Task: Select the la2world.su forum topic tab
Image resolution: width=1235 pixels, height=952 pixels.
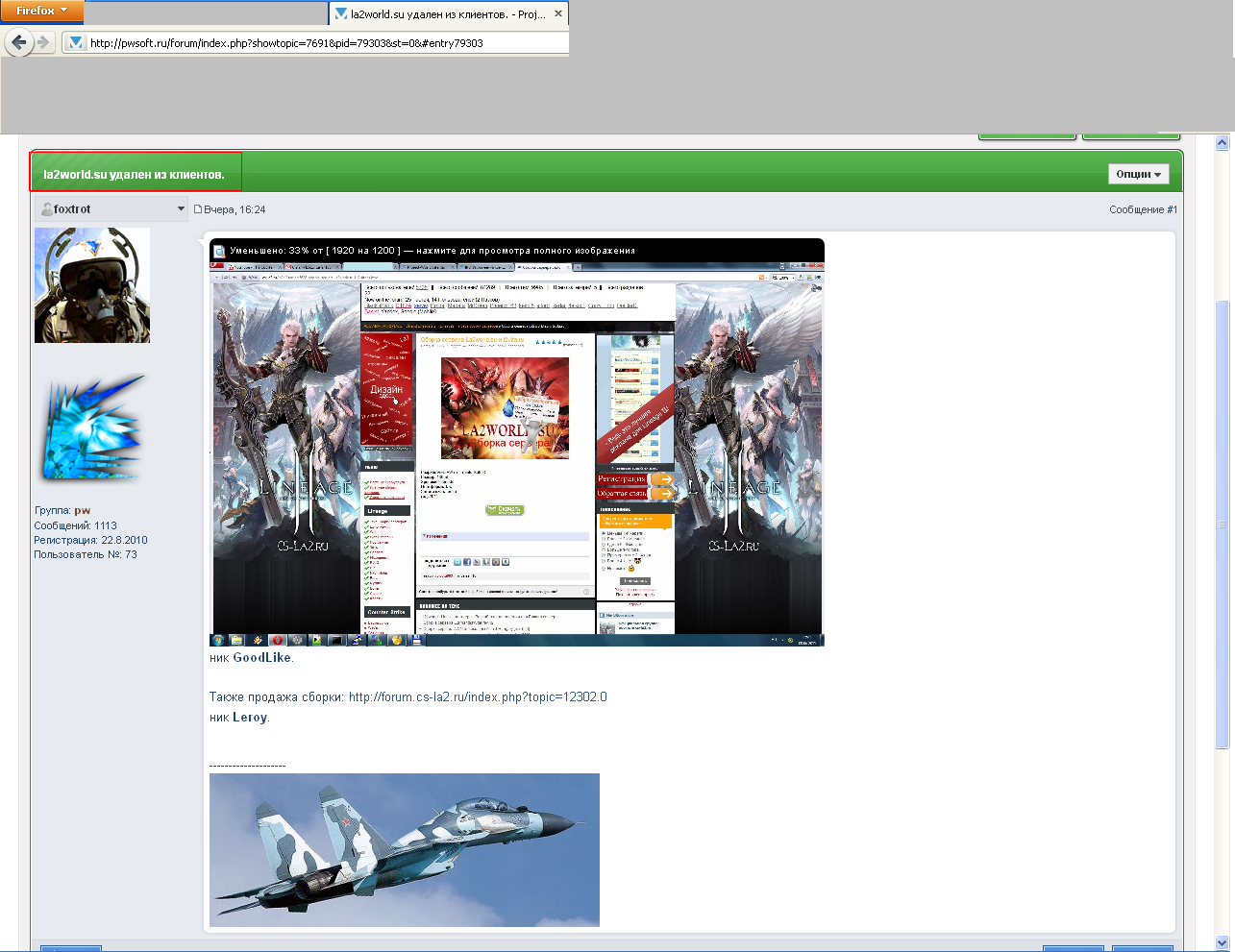Action: [x=448, y=14]
